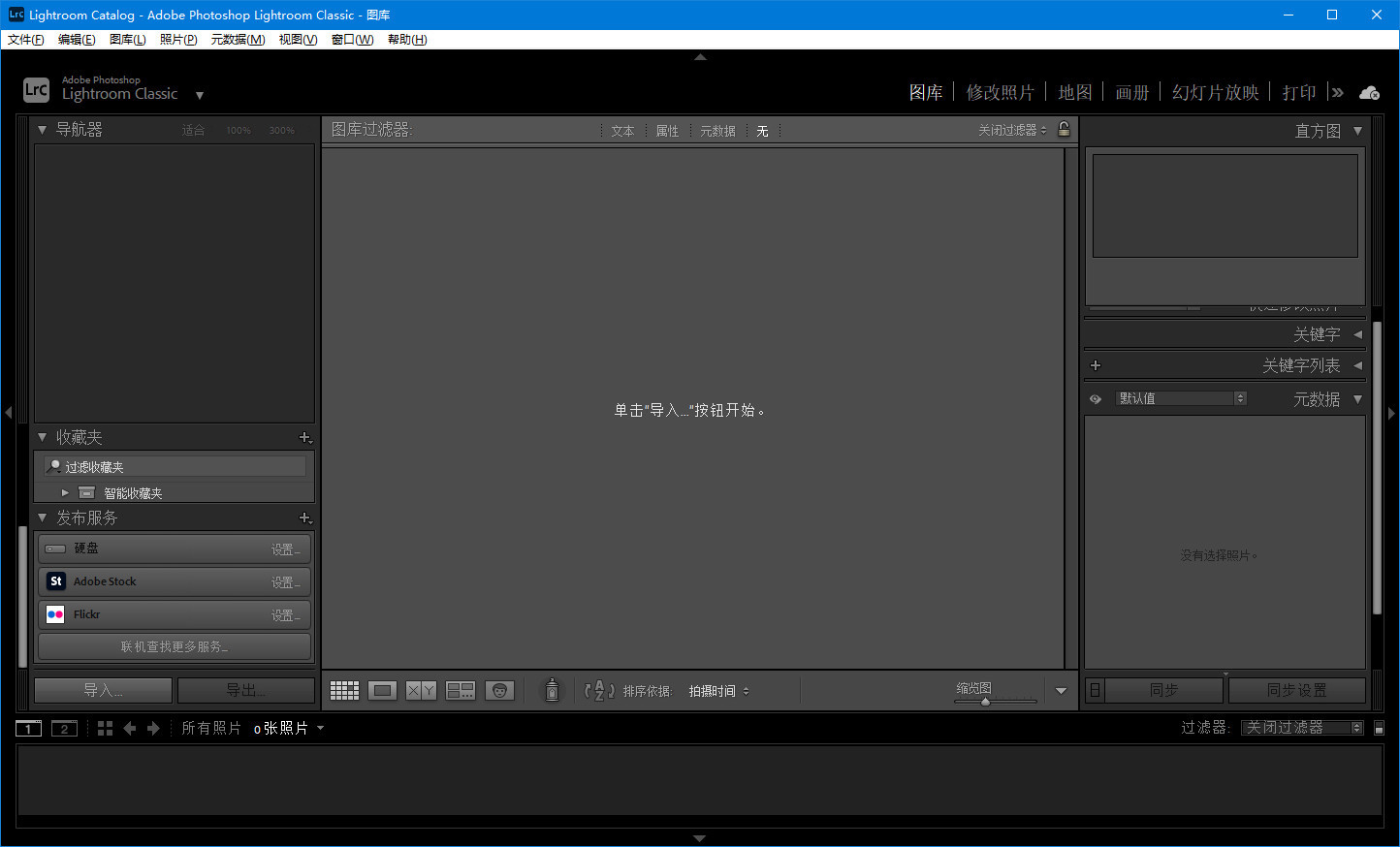
Task: Switch to Loupe view icon
Action: [382, 690]
